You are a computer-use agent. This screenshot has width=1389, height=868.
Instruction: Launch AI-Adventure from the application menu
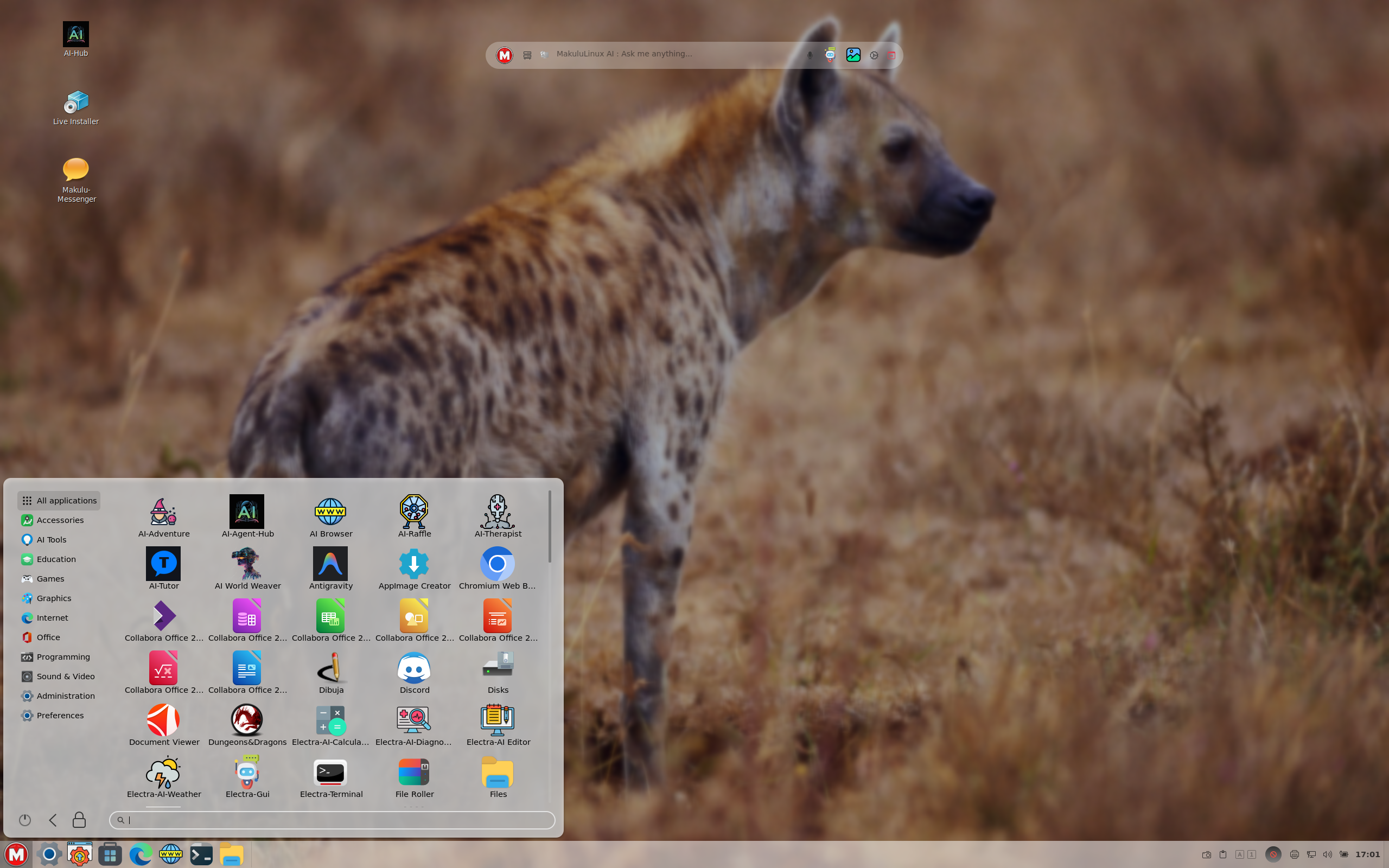click(x=163, y=516)
